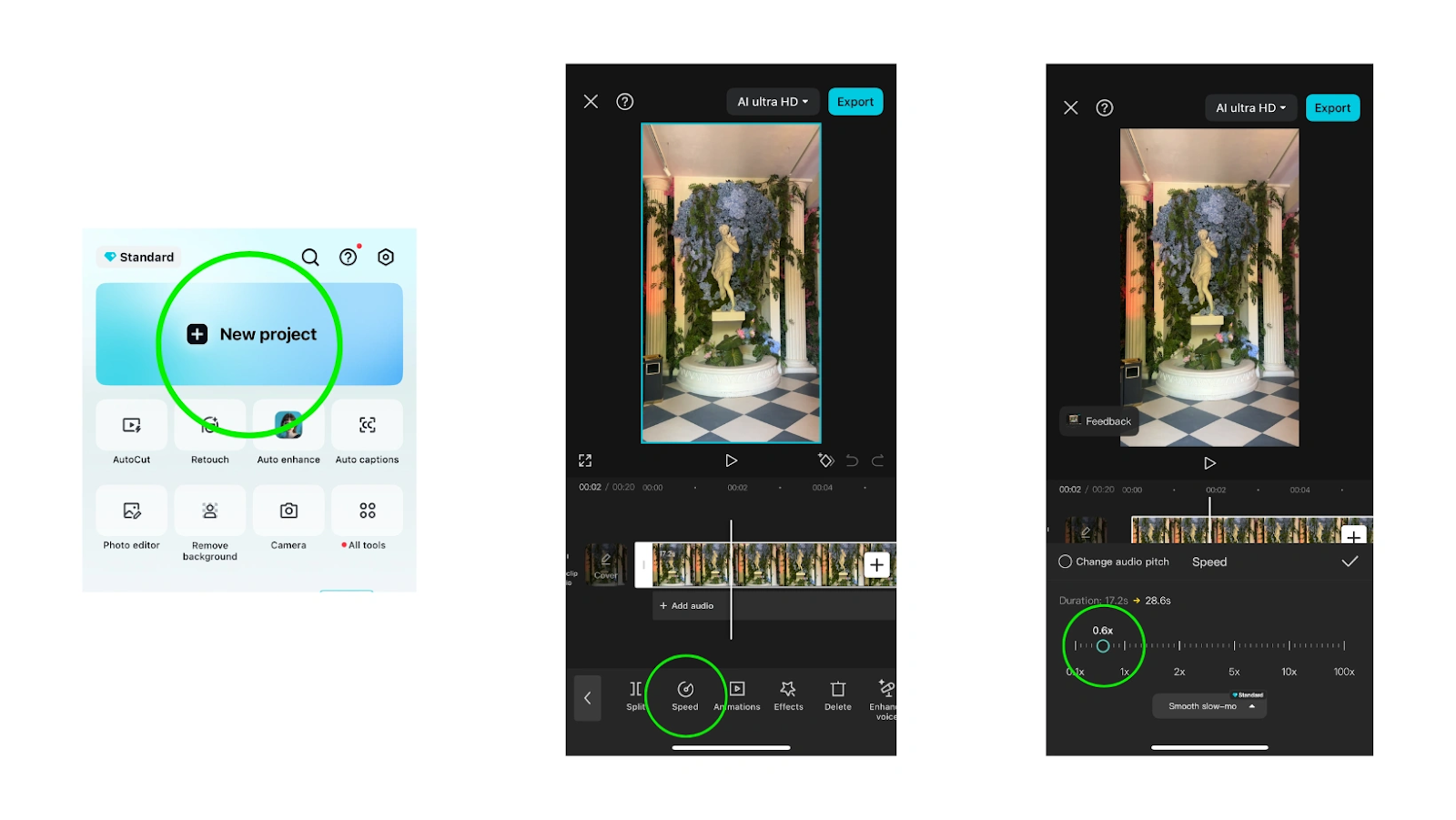Open the Animations tool

(x=737, y=696)
